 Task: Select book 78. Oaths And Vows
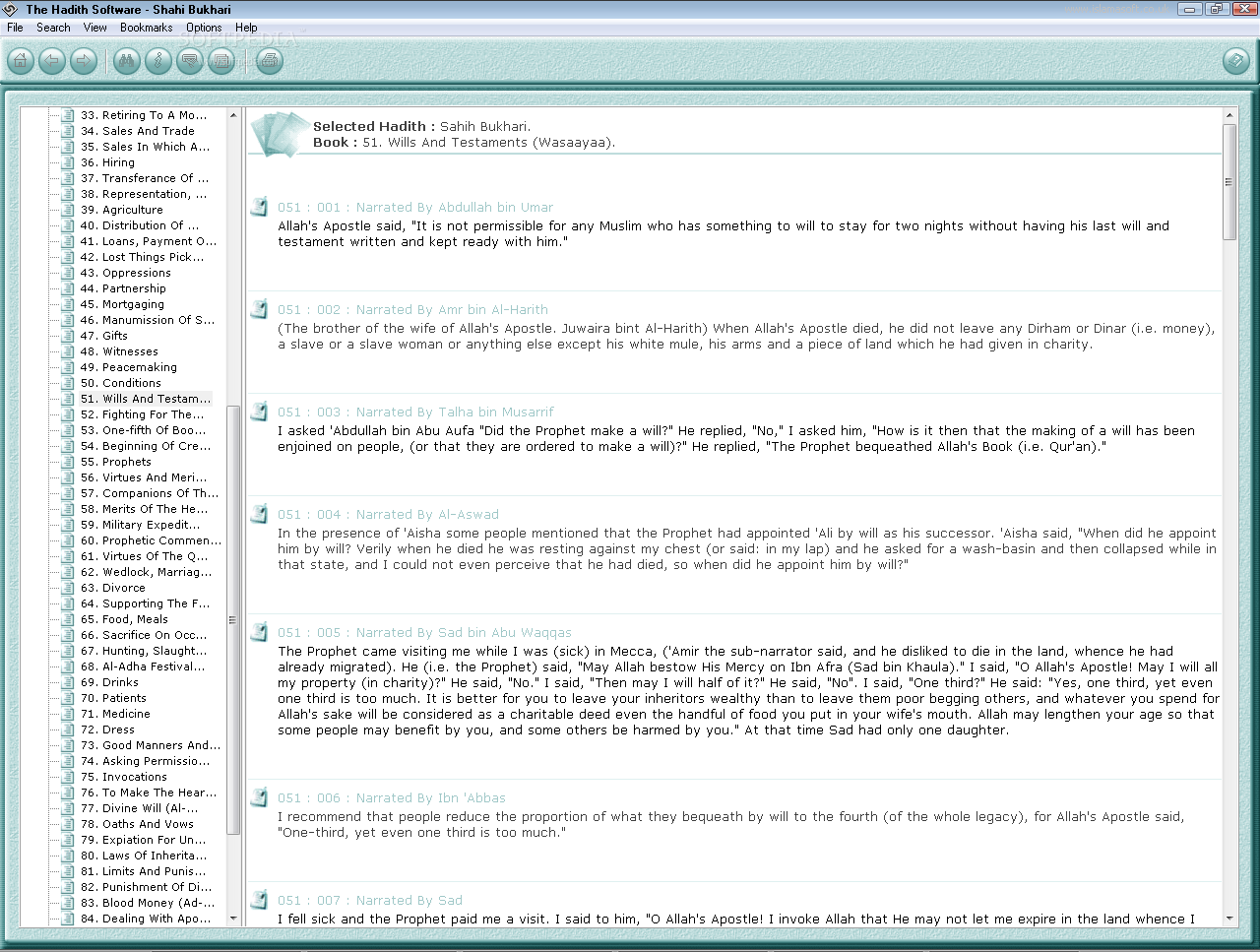(x=137, y=824)
